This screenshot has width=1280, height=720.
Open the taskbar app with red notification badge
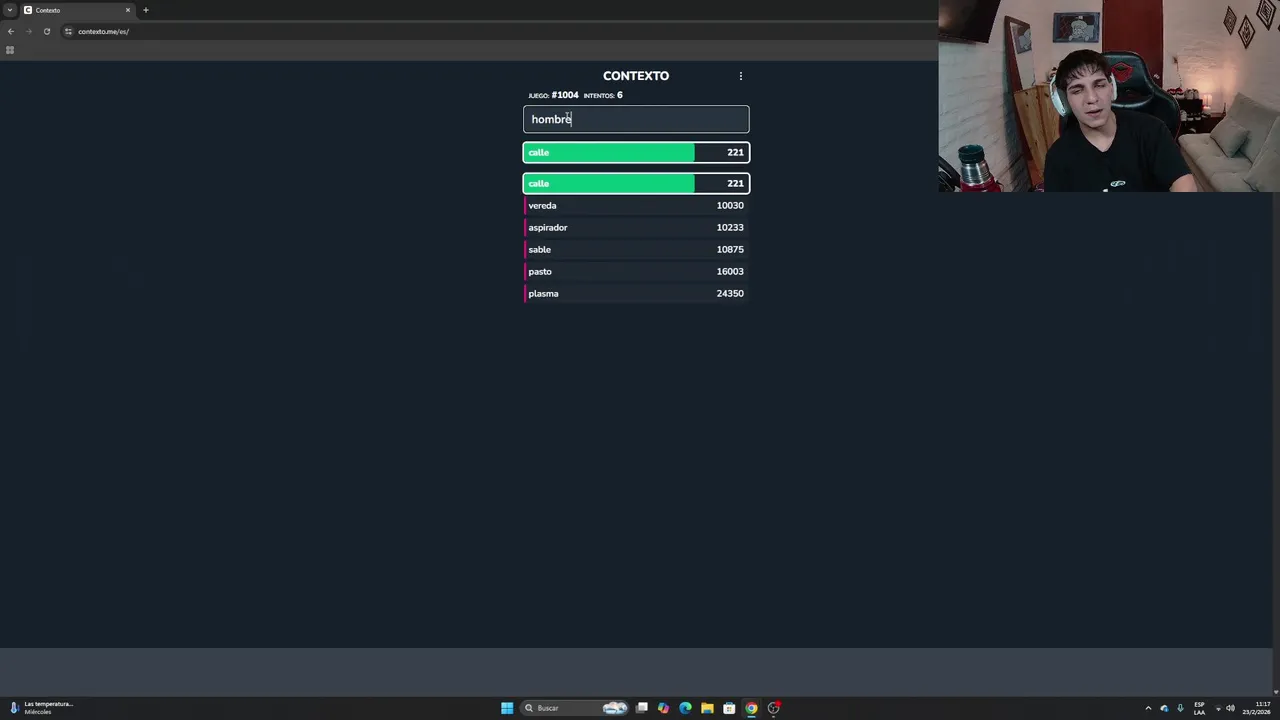(773, 708)
